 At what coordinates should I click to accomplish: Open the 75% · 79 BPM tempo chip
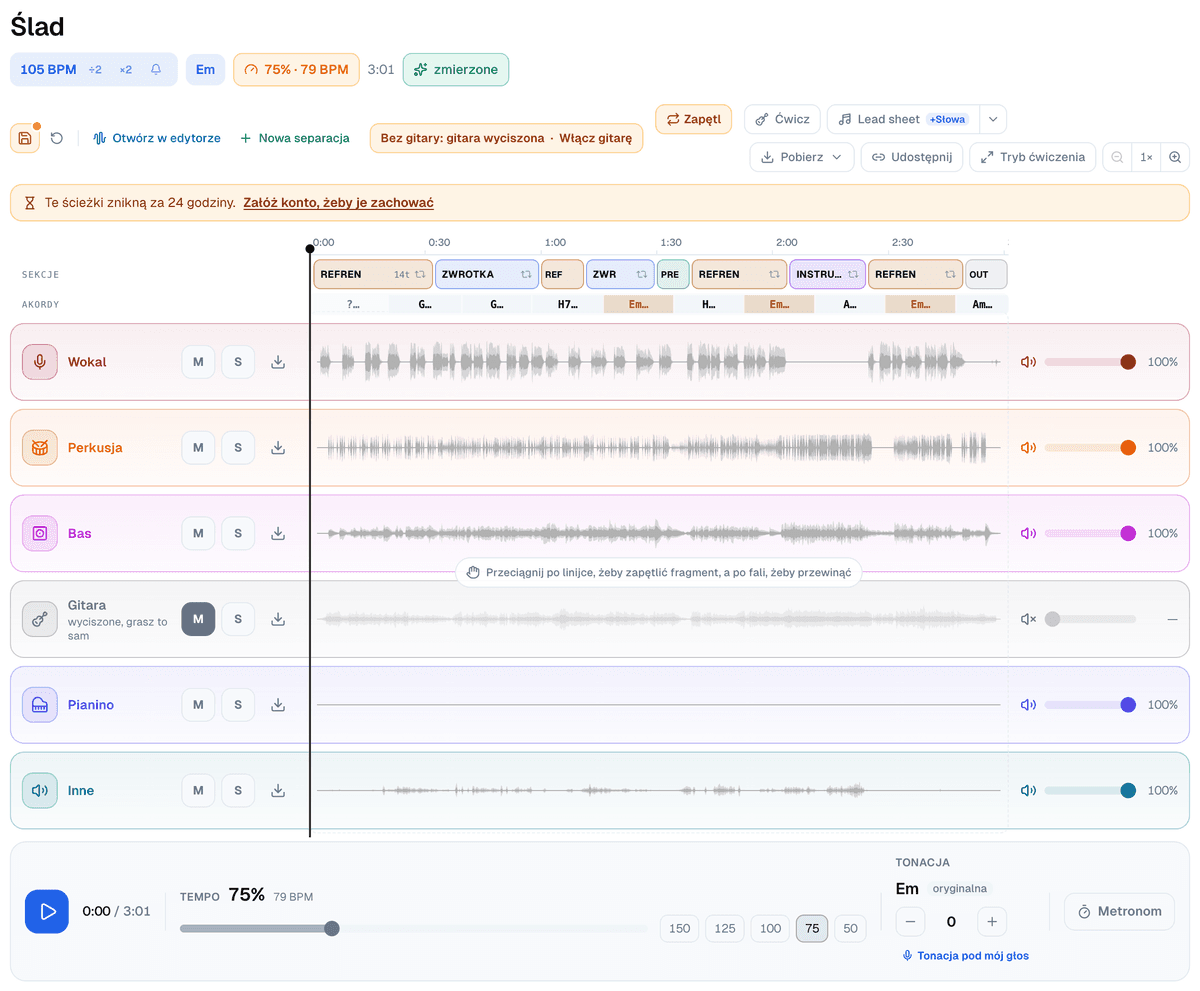coord(297,70)
